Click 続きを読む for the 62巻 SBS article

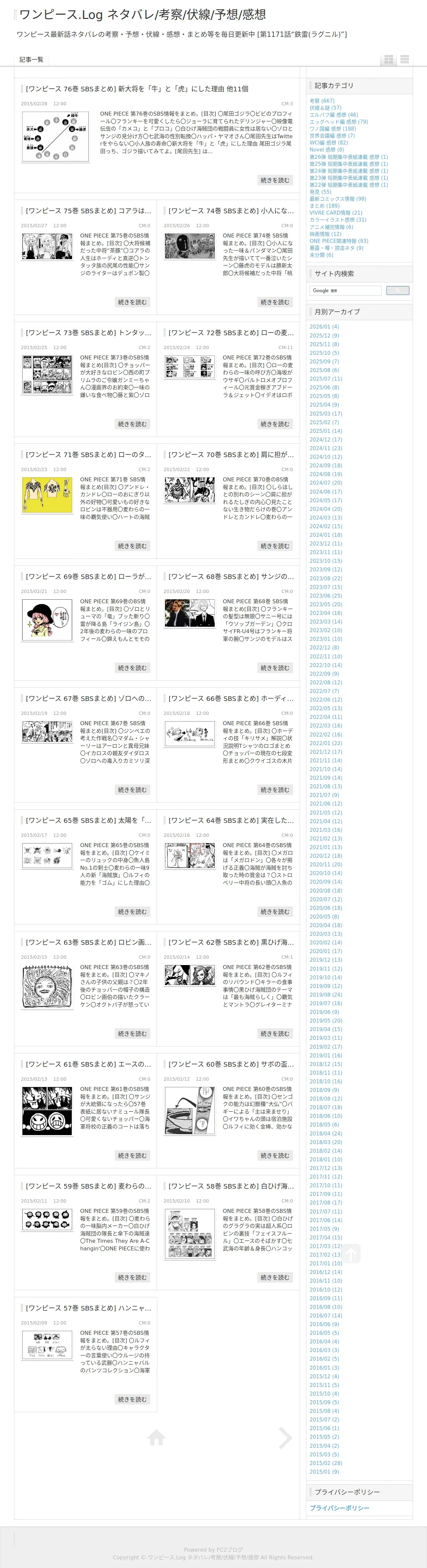click(x=275, y=1033)
